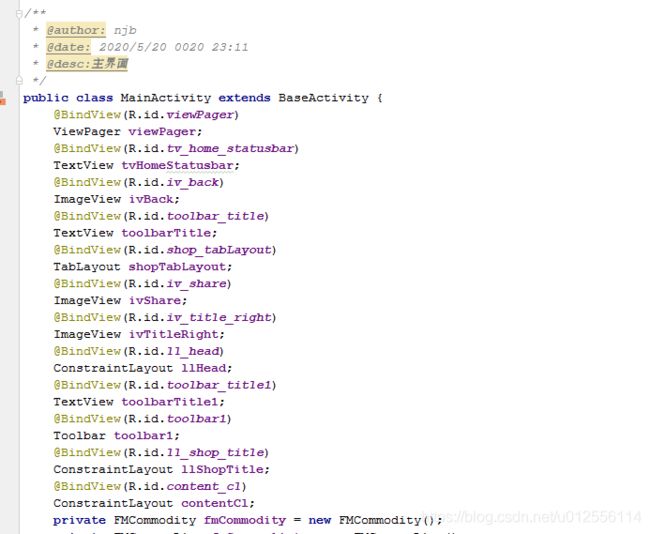Viewport: 650px width, 534px height.
Task: Click the ivTitleRight field name
Action: (174, 334)
